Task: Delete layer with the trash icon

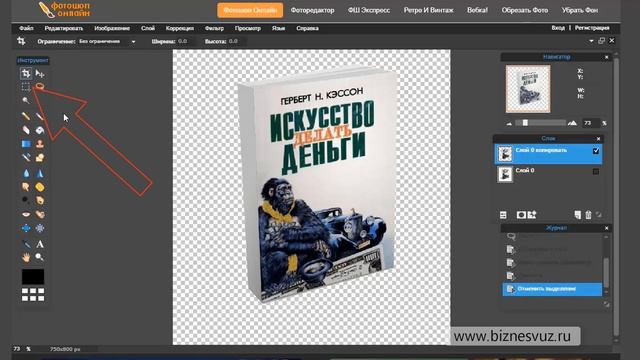Action: click(x=588, y=215)
